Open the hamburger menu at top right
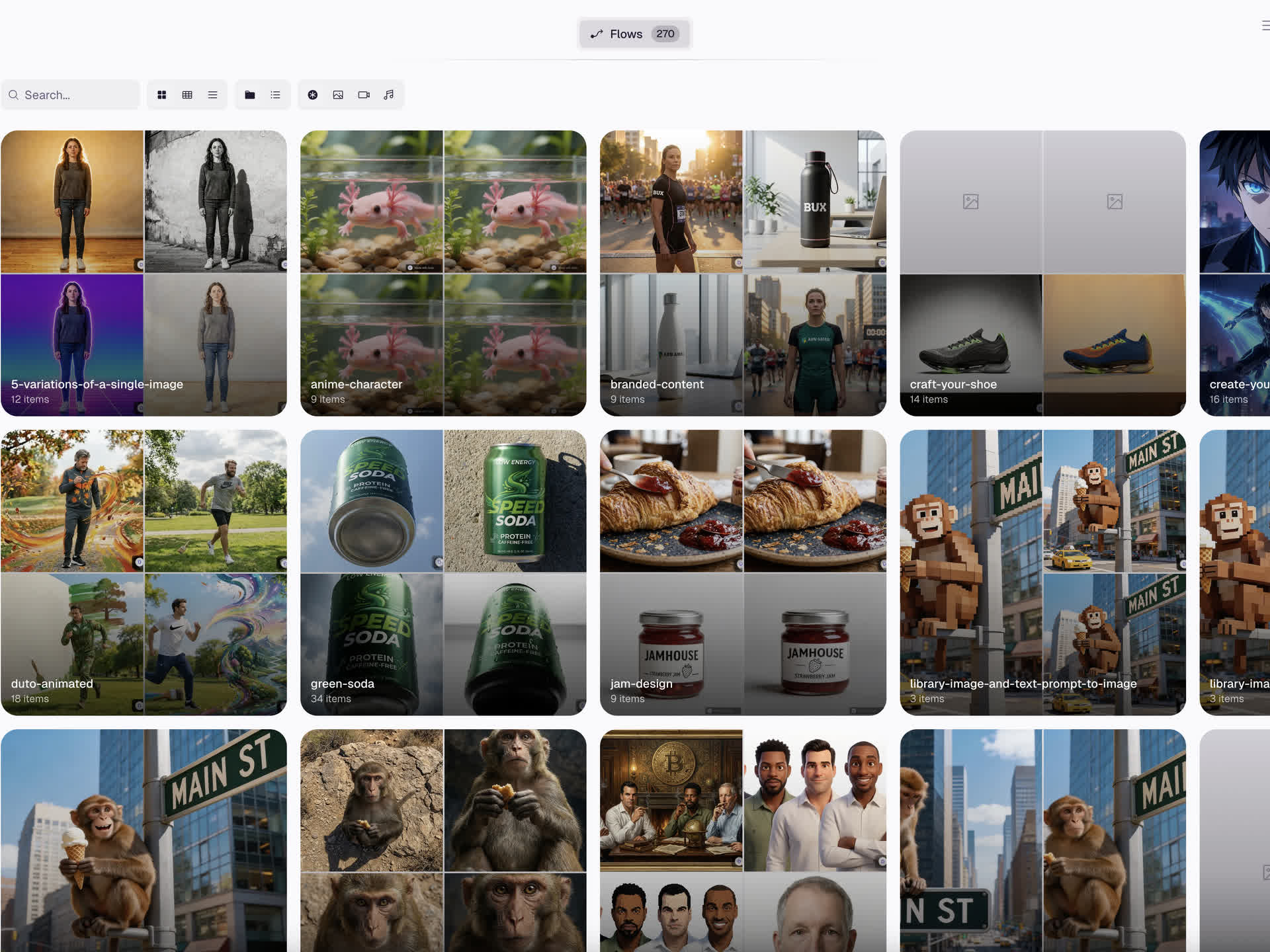The image size is (1270, 952). coord(1265,26)
